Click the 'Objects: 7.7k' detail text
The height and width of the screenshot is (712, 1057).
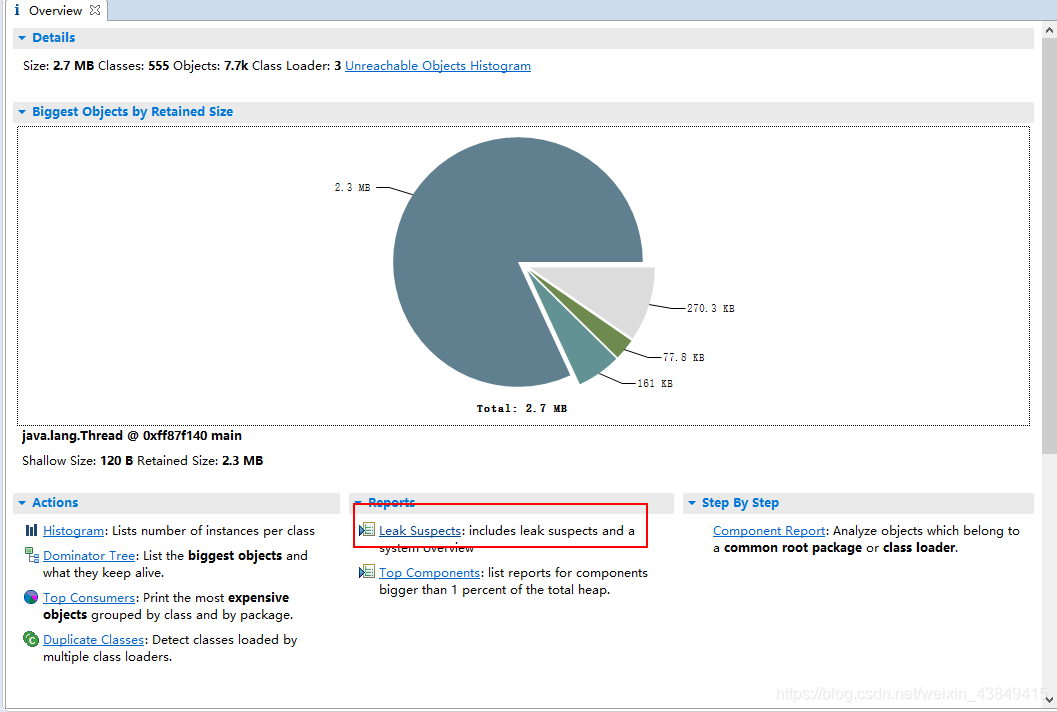(x=211, y=65)
